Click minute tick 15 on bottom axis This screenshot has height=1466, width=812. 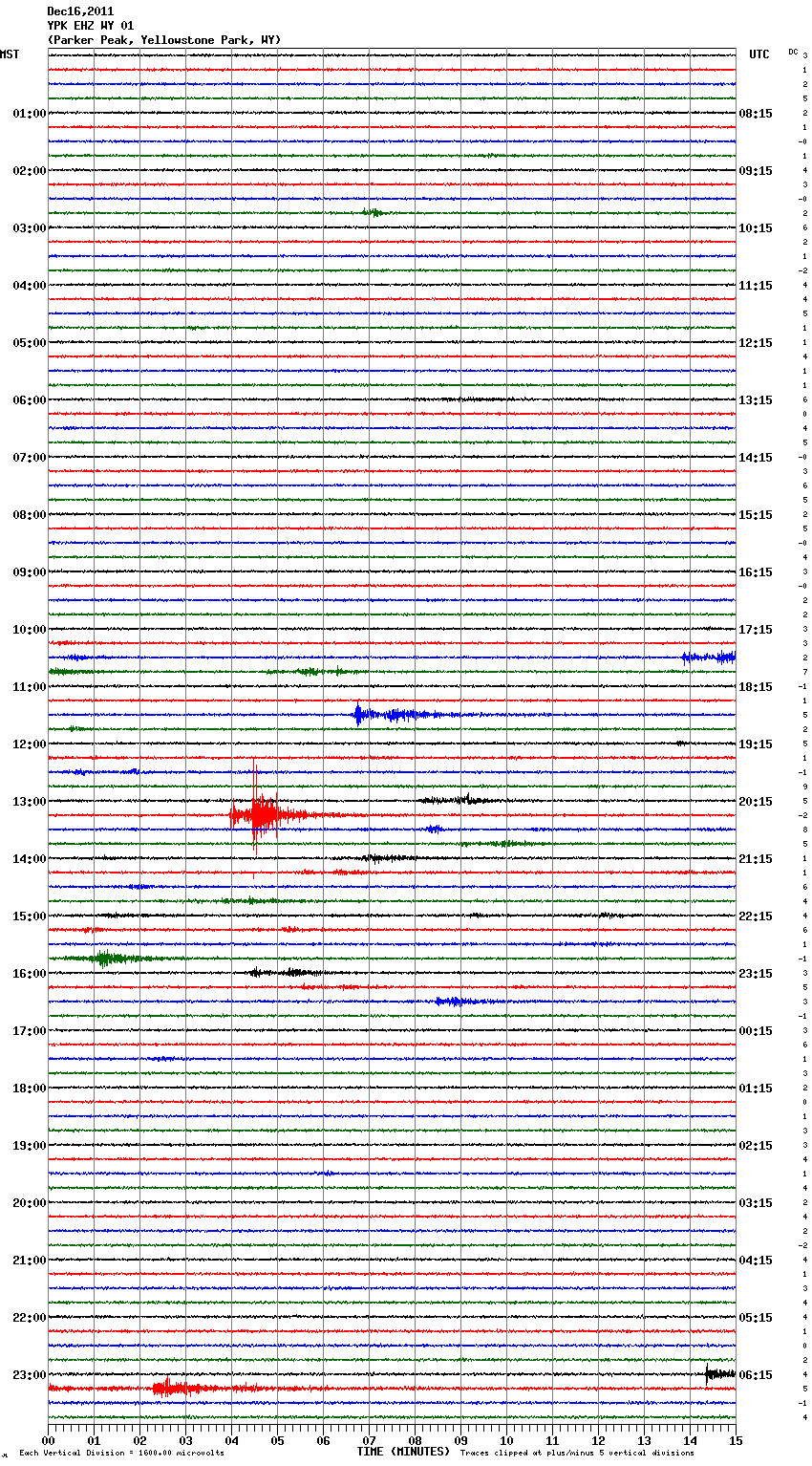pyautogui.click(x=736, y=1440)
